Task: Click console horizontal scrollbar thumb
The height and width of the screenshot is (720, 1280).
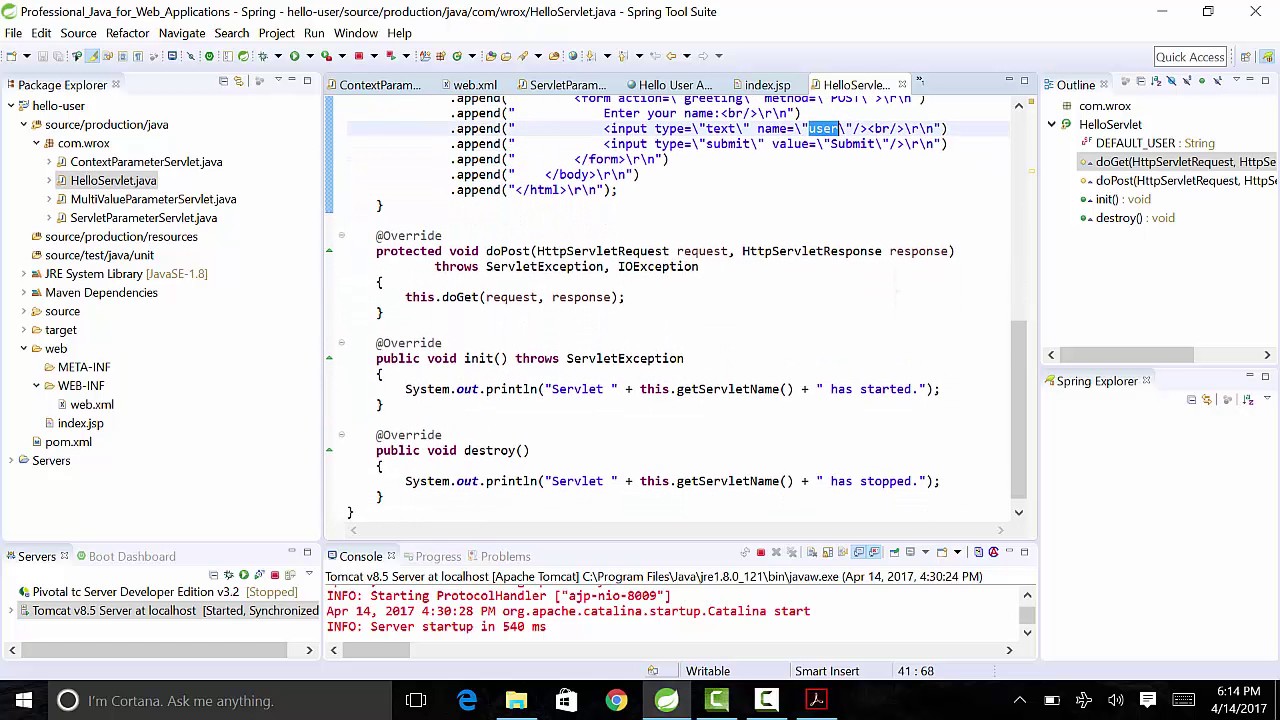Action: coord(376,650)
